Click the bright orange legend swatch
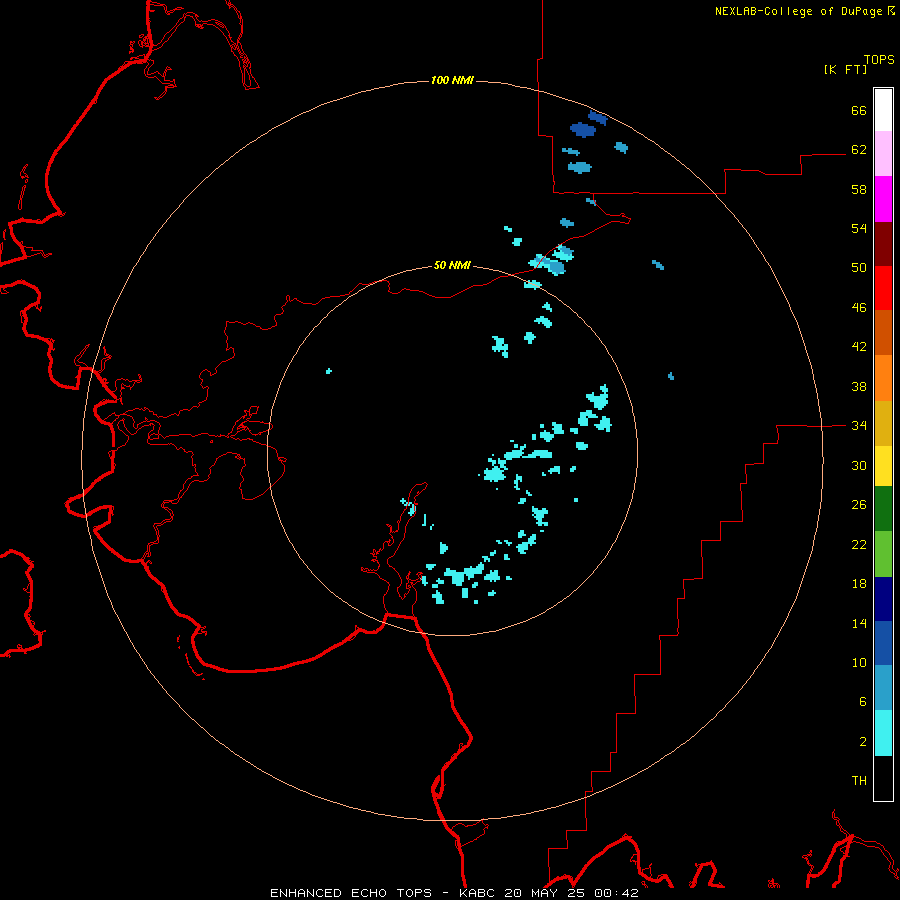This screenshot has width=900, height=900. (x=883, y=378)
